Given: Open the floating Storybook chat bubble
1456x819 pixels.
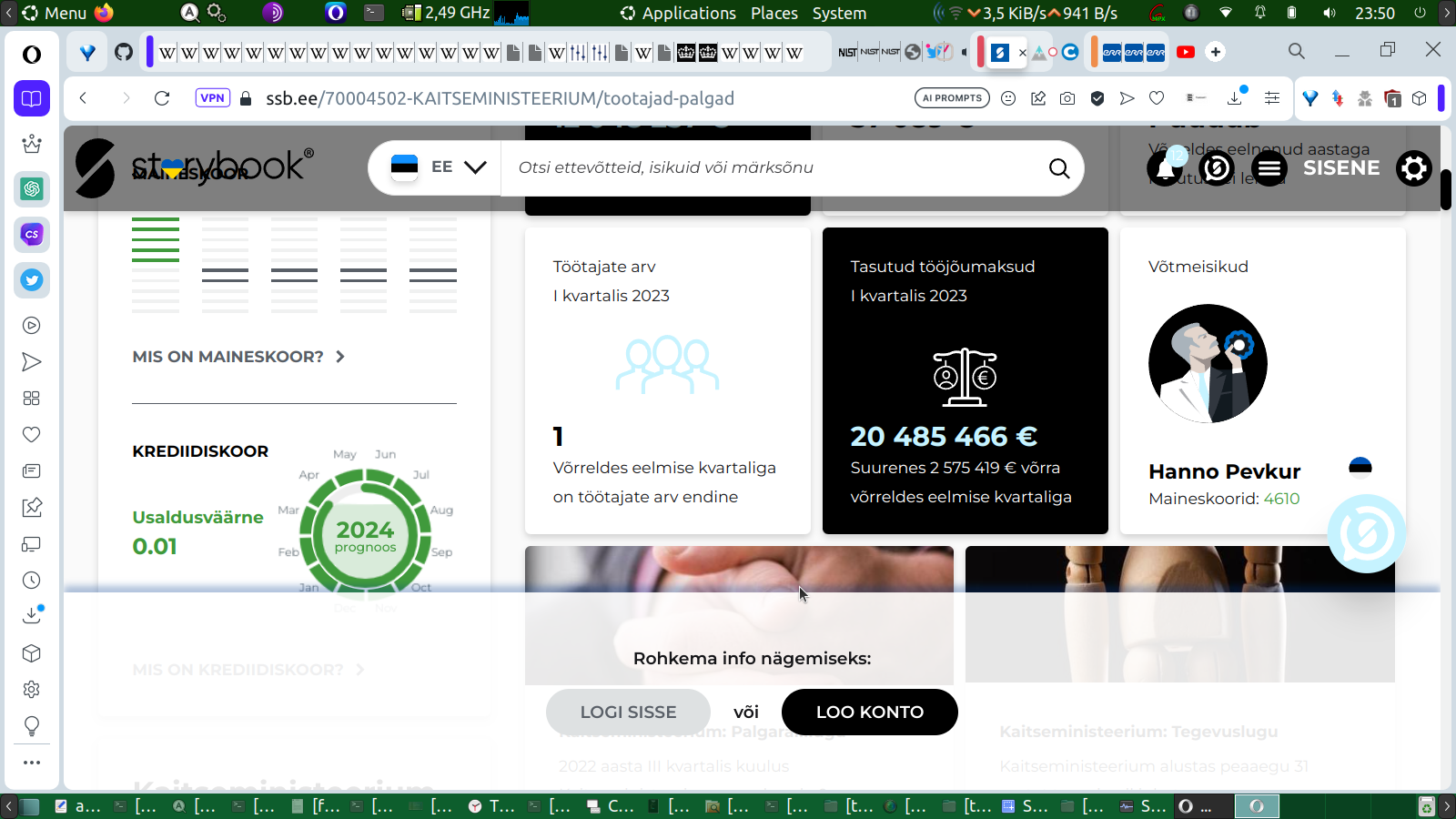Looking at the screenshot, I should click(1366, 534).
